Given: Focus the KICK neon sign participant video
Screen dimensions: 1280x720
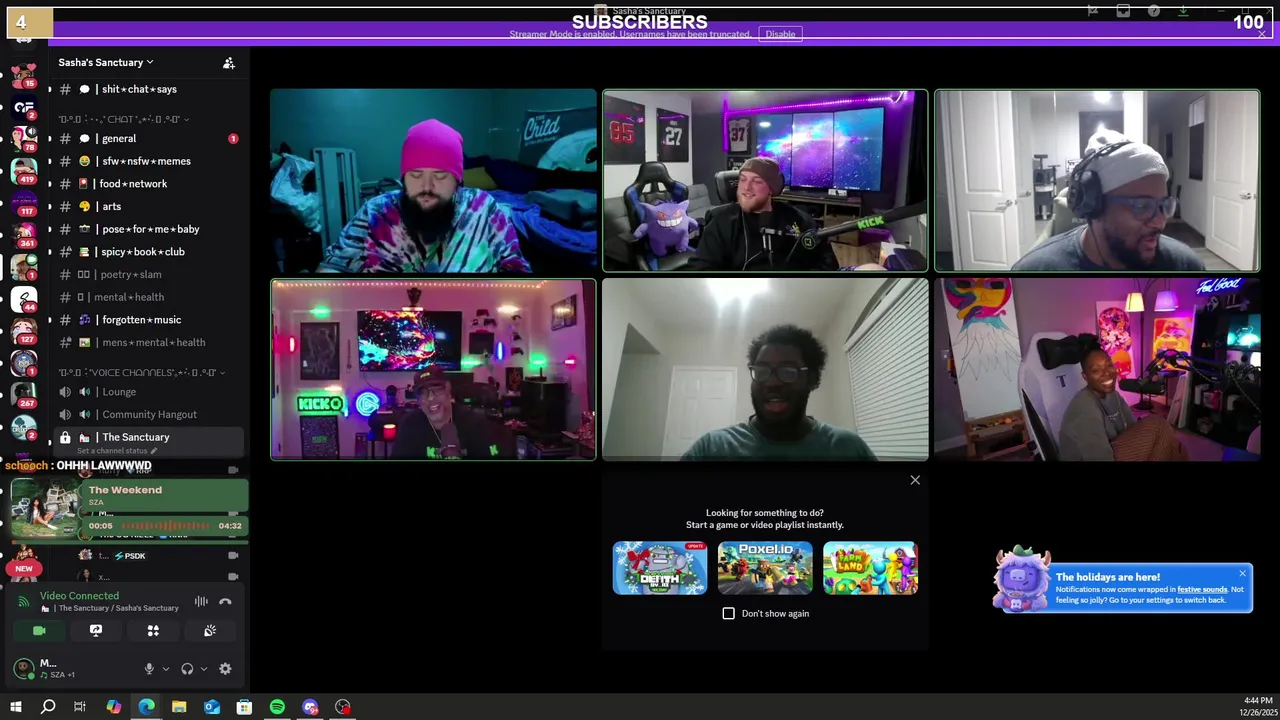Looking at the screenshot, I should coord(433,369).
